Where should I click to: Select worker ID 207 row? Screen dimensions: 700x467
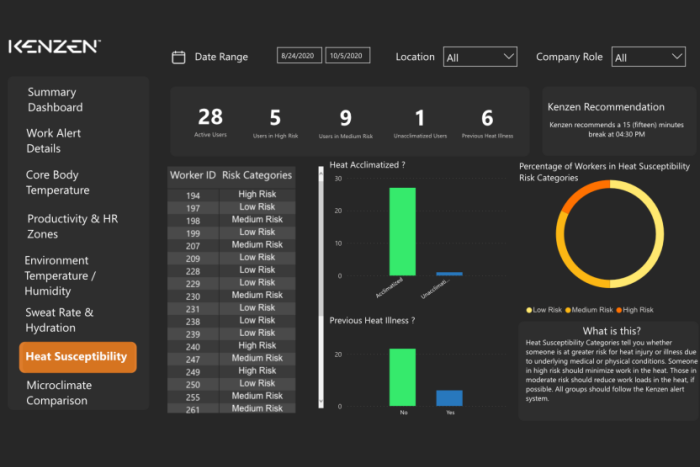[231, 245]
